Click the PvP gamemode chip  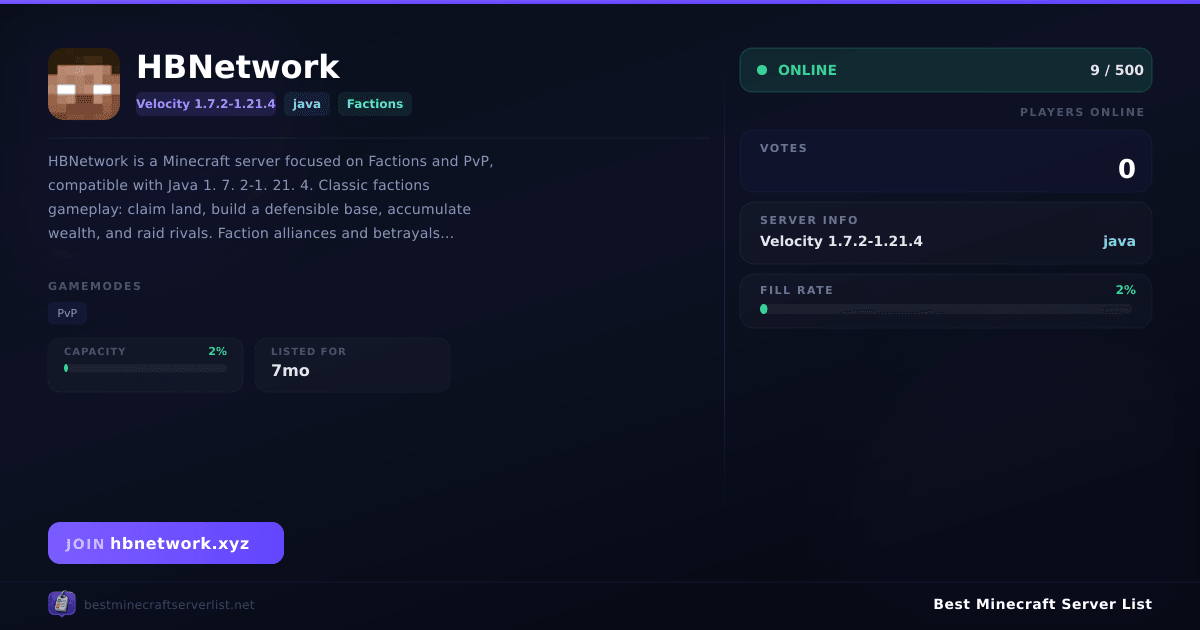(x=67, y=313)
